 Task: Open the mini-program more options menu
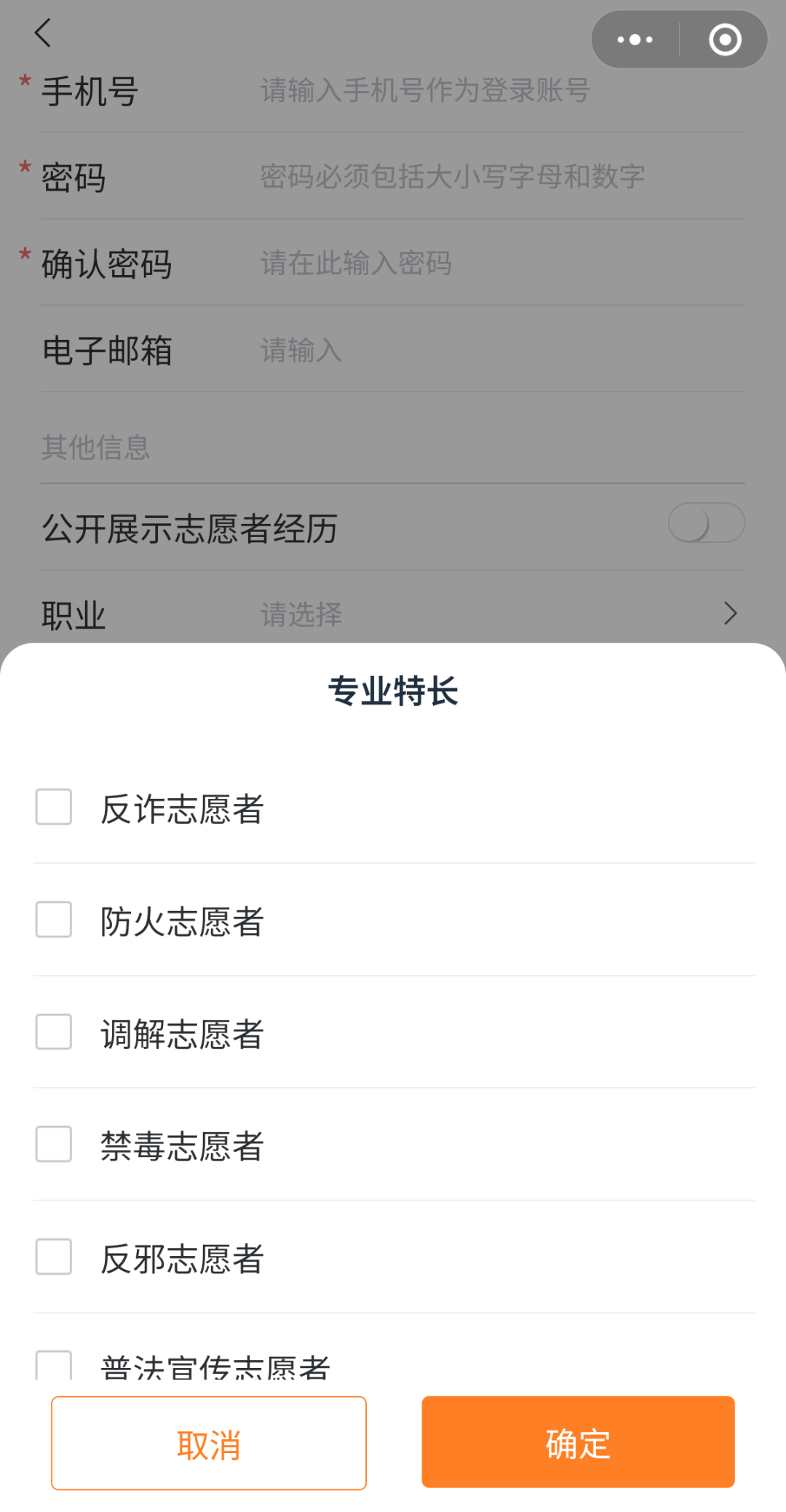[x=635, y=40]
